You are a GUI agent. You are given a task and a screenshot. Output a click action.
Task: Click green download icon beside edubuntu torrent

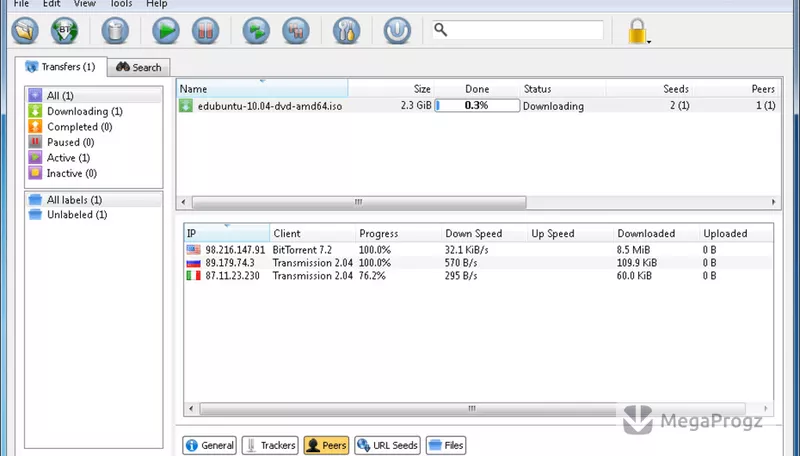tap(186, 106)
